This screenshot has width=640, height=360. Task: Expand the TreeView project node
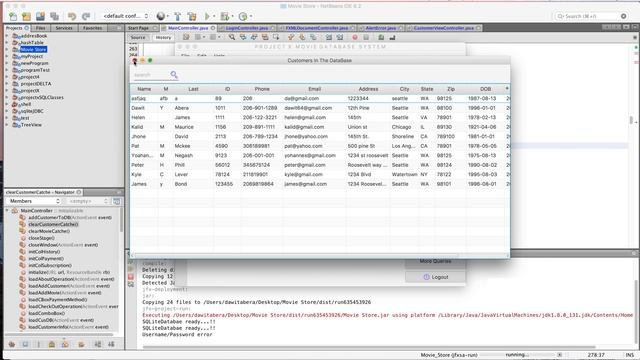point(7,125)
